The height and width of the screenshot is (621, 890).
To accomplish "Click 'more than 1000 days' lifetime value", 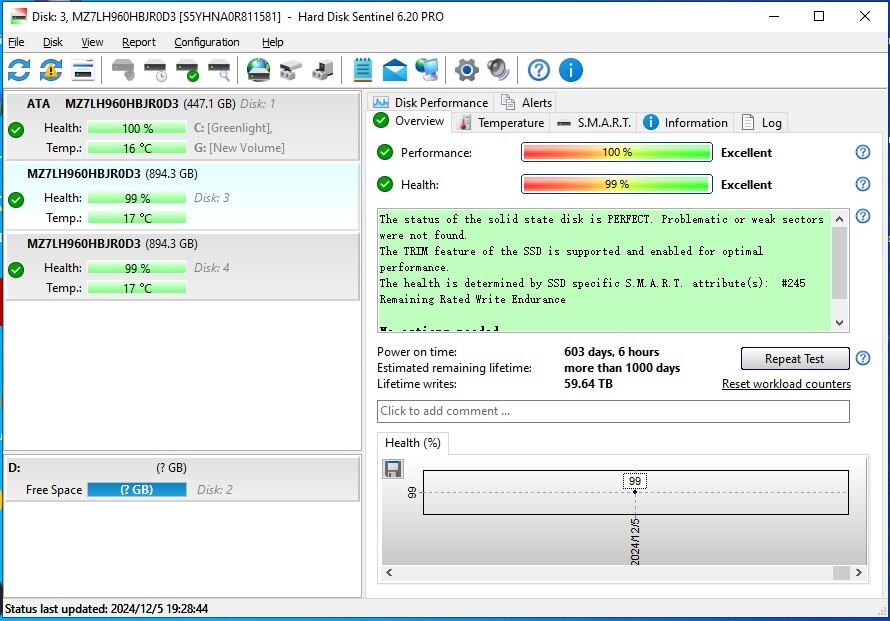I will (622, 368).
